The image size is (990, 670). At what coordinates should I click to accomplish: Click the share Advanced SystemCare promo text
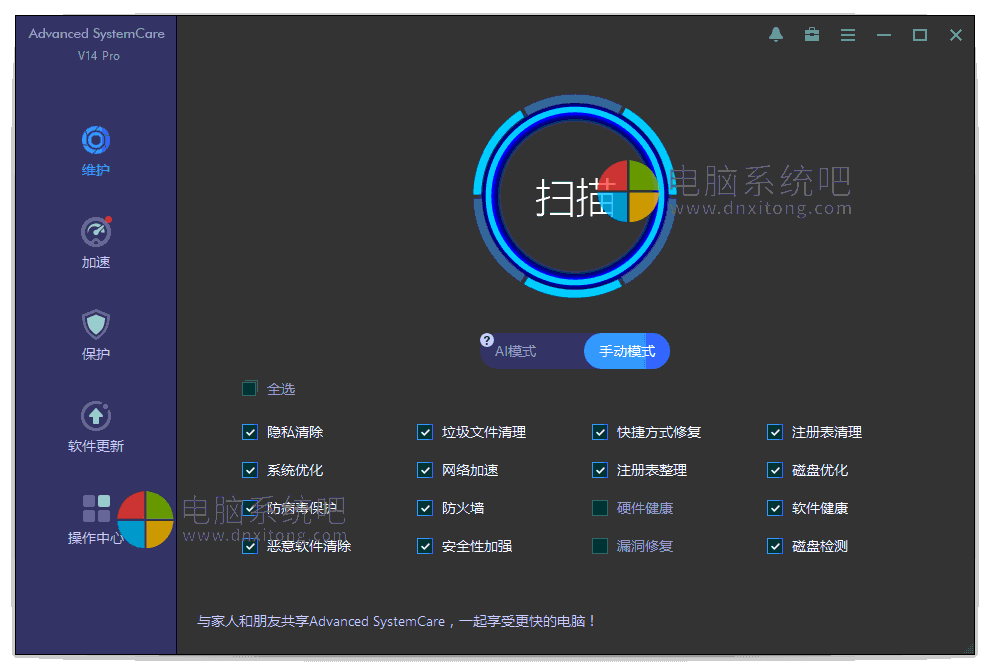[x=397, y=621]
